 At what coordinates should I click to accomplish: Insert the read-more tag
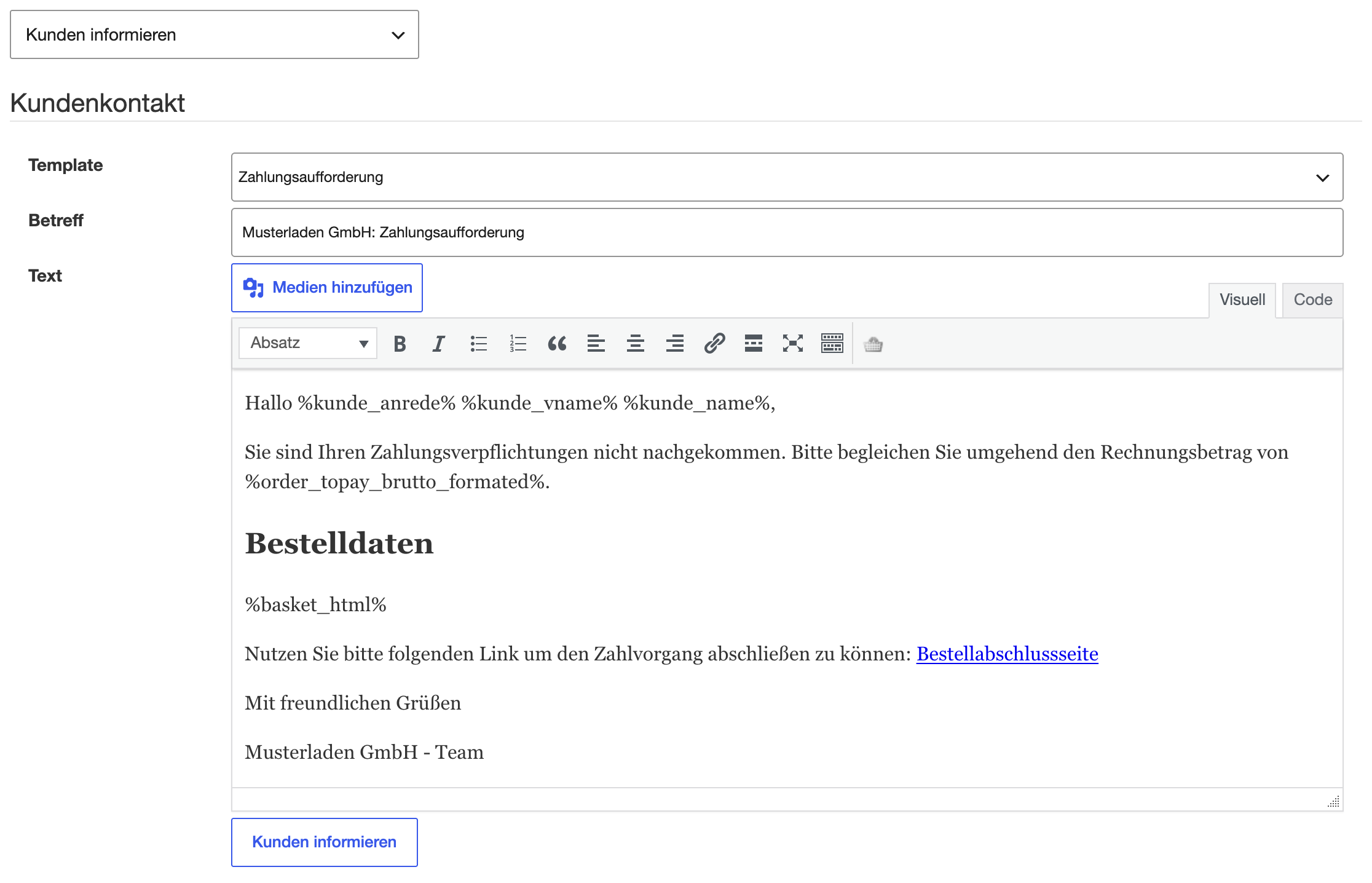[754, 344]
